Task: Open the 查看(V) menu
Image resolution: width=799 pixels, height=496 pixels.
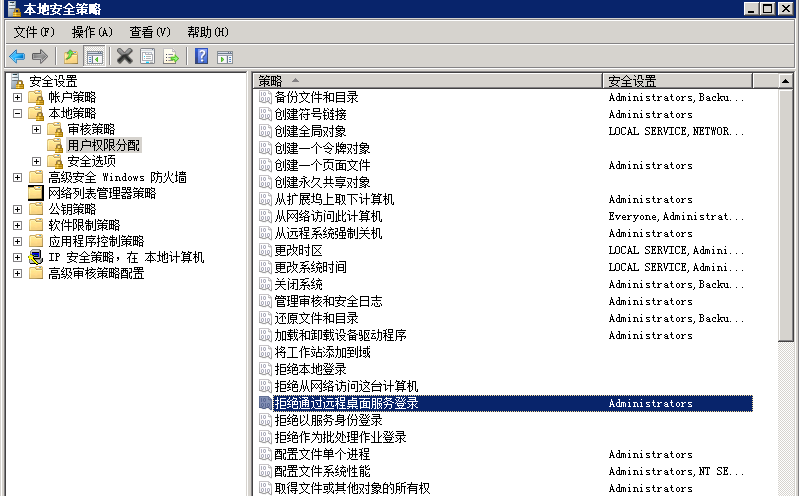Action: [150, 32]
